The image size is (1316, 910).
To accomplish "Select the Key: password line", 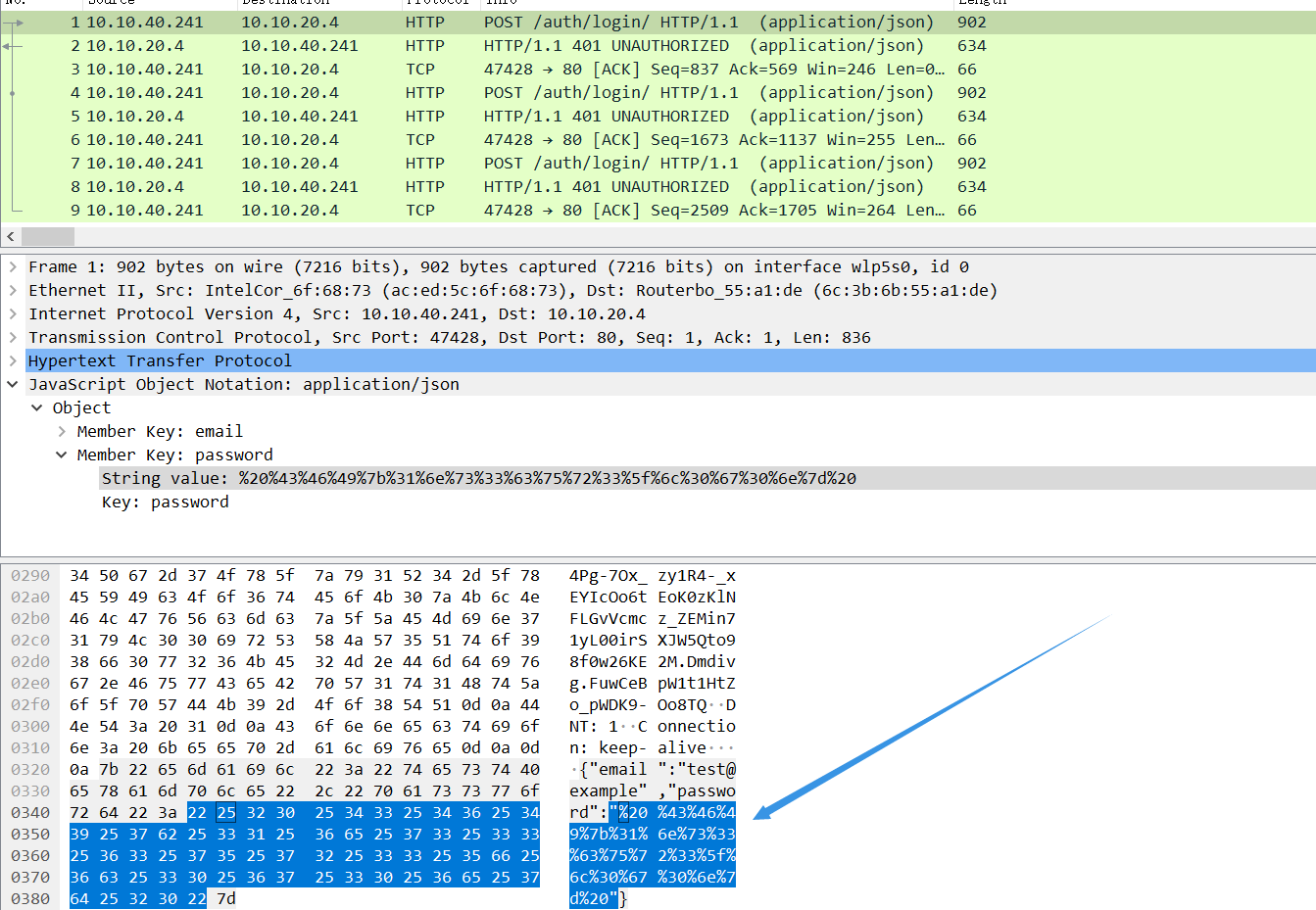I will (x=166, y=502).
